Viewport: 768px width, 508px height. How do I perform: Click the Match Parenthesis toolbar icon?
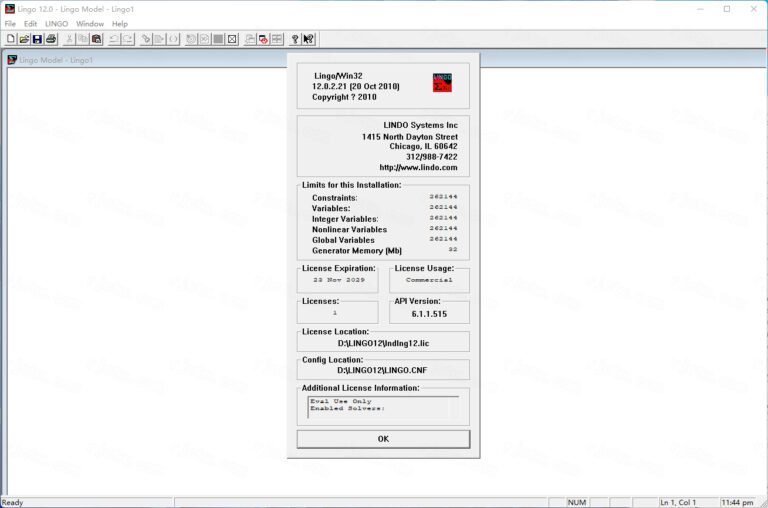tap(173, 39)
